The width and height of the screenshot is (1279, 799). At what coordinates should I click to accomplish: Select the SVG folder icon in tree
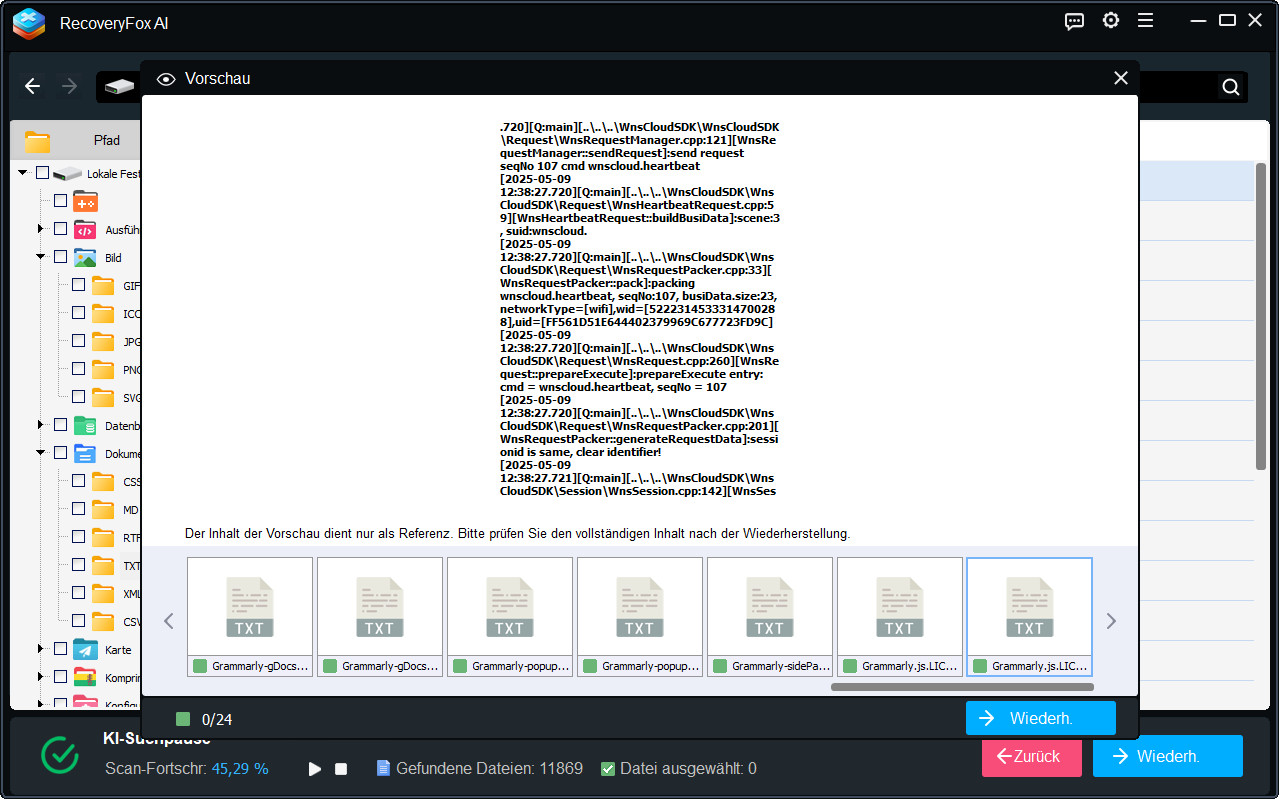103,397
